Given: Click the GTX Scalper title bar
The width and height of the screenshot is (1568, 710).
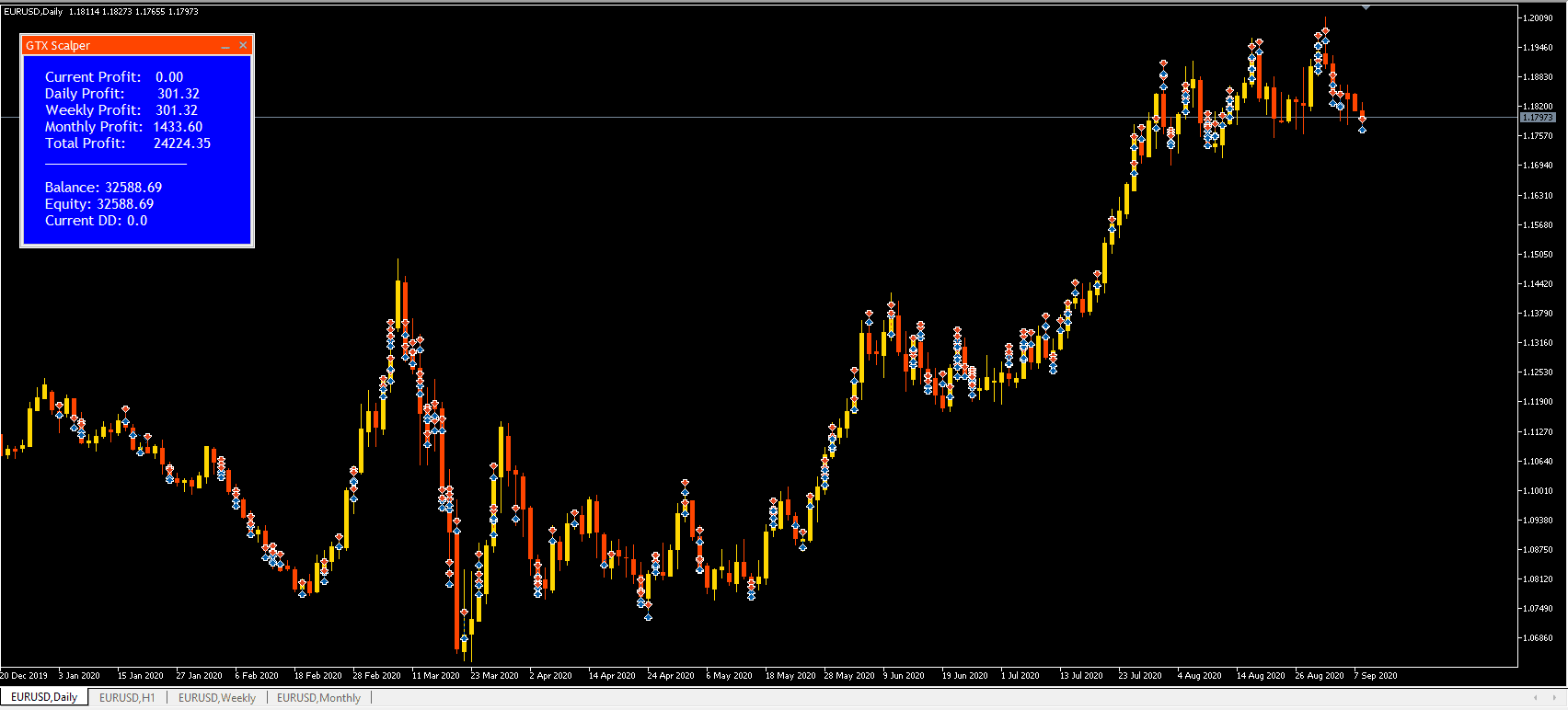Looking at the screenshot, I should coord(120,45).
